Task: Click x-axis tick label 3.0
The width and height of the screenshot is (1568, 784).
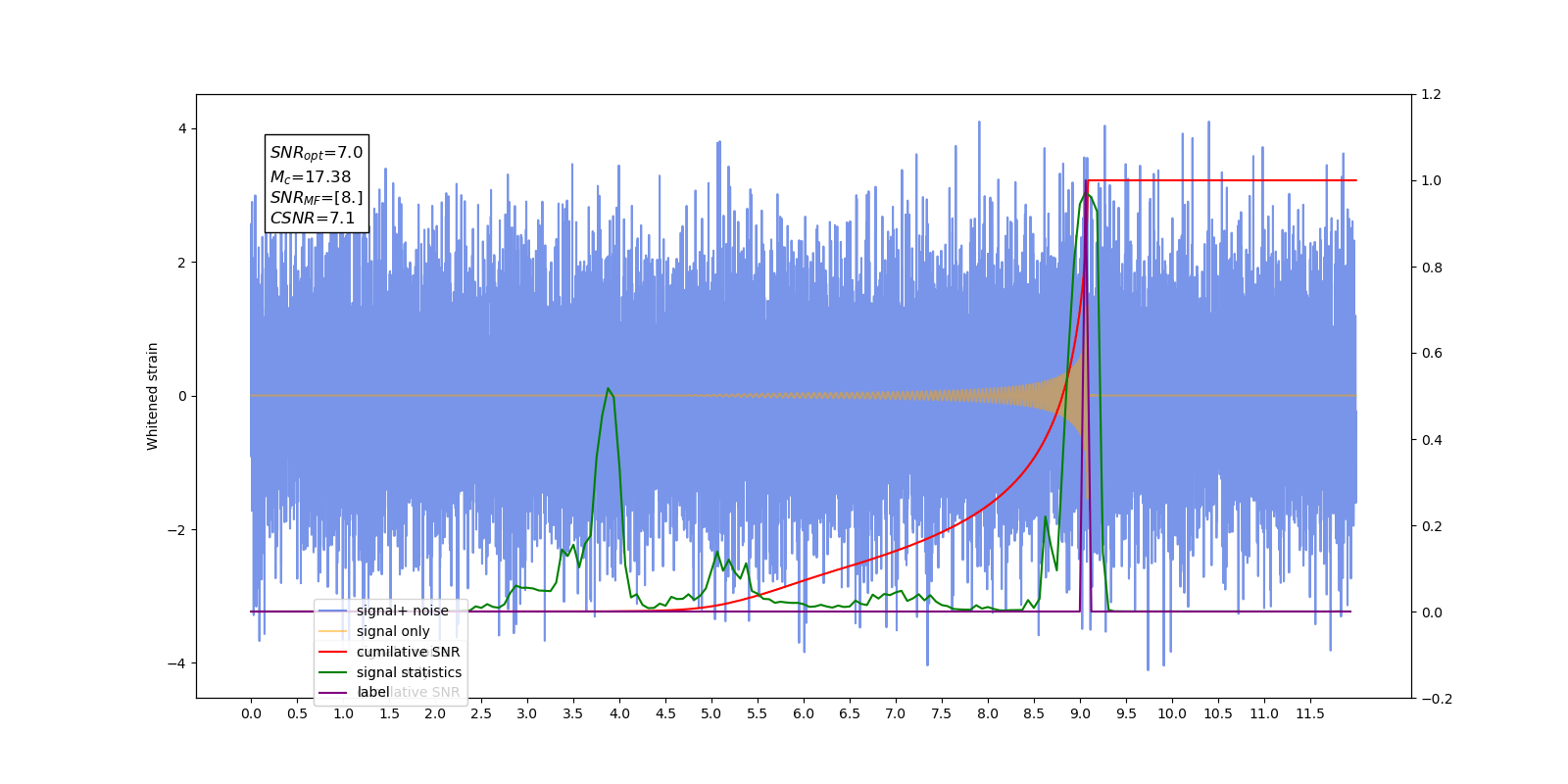Action: (527, 713)
